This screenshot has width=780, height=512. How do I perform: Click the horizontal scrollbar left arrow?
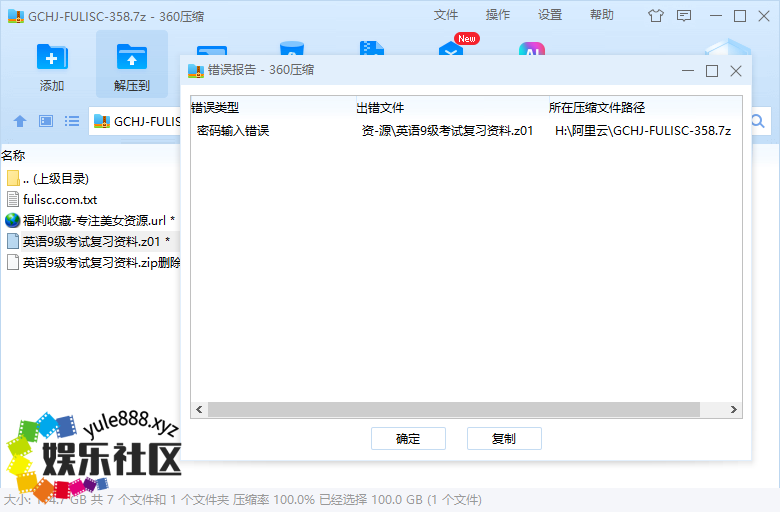point(199,409)
